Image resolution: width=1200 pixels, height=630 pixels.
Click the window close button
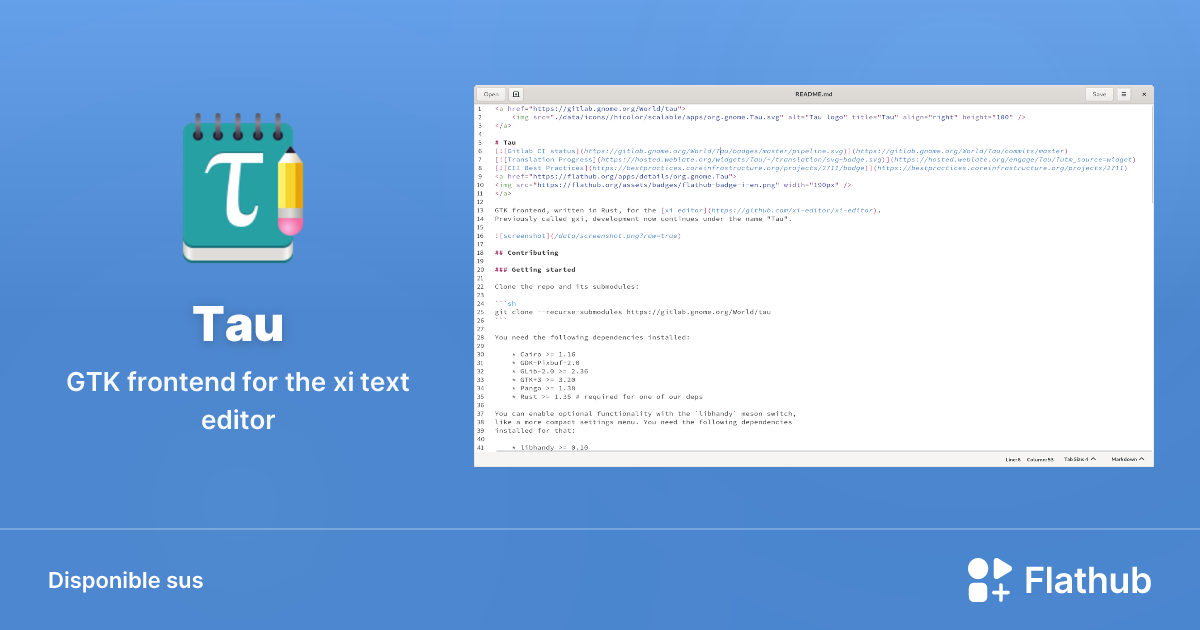pos(1143,93)
